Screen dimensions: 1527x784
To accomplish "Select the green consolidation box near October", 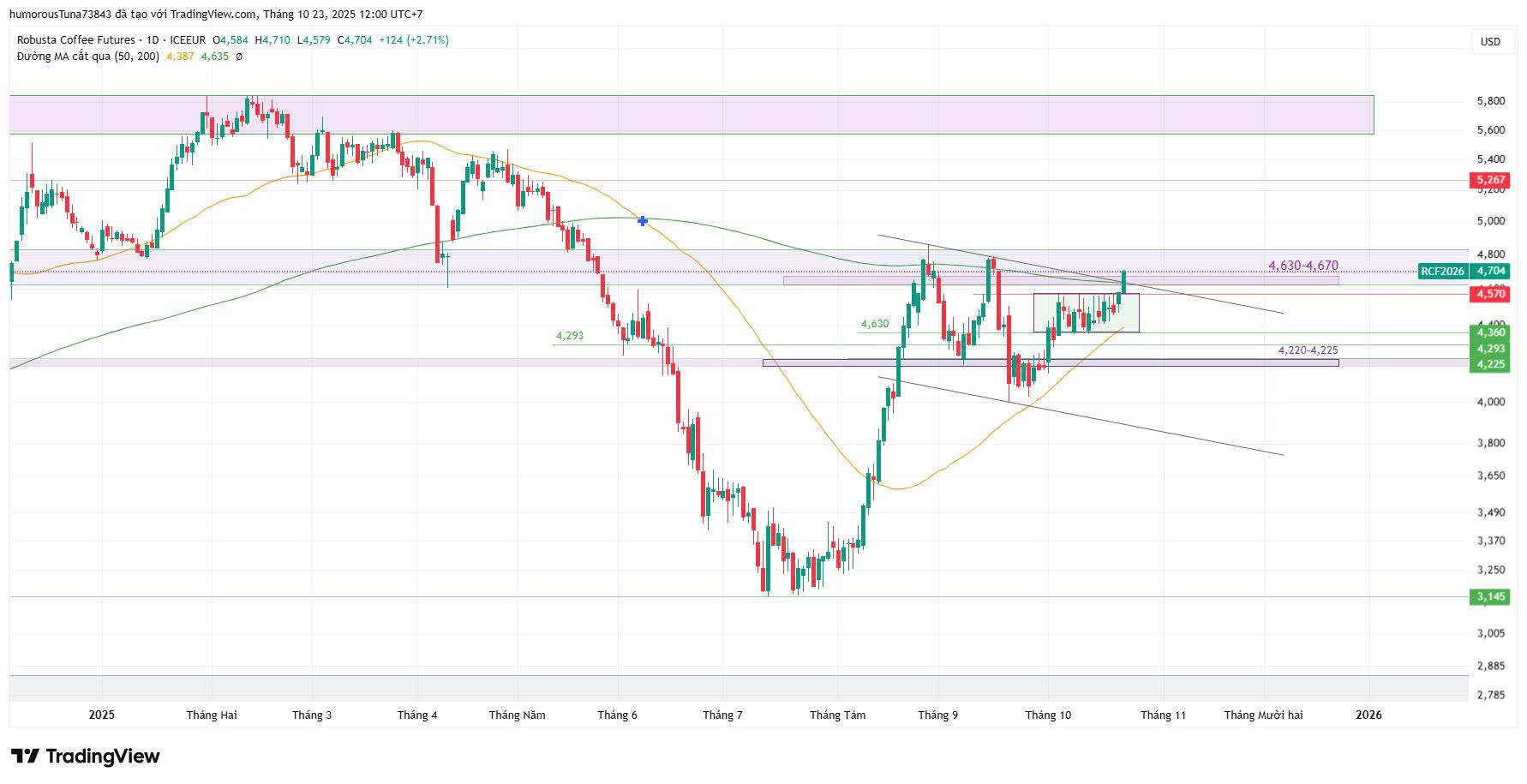I will [x=1086, y=313].
